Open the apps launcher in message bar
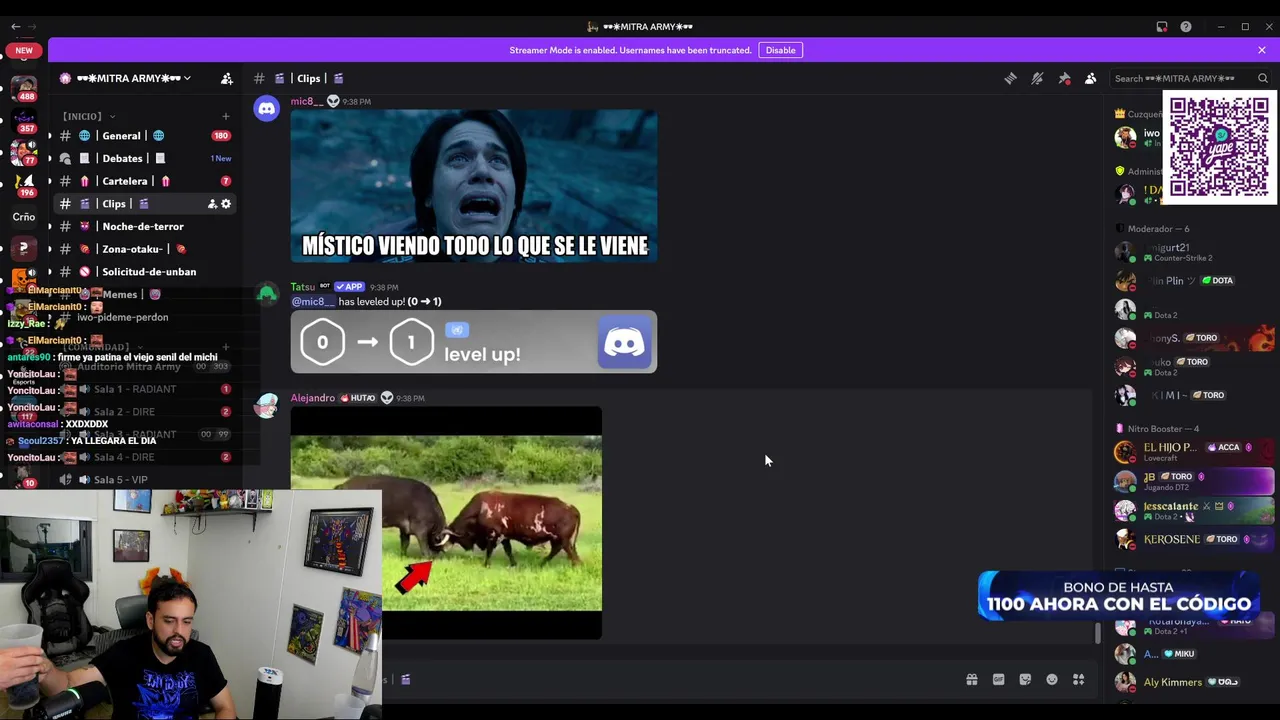Image resolution: width=1280 pixels, height=720 pixels. 1078,680
